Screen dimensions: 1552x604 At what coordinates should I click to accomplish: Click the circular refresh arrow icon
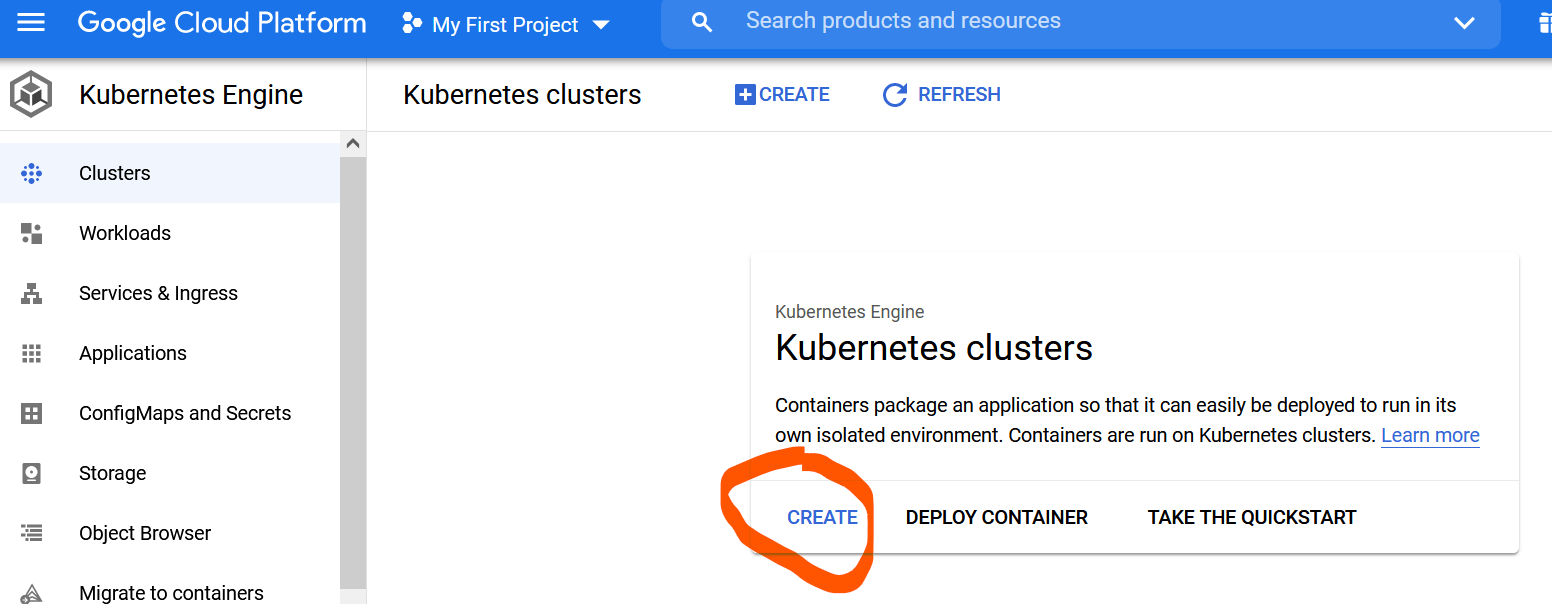(x=894, y=95)
